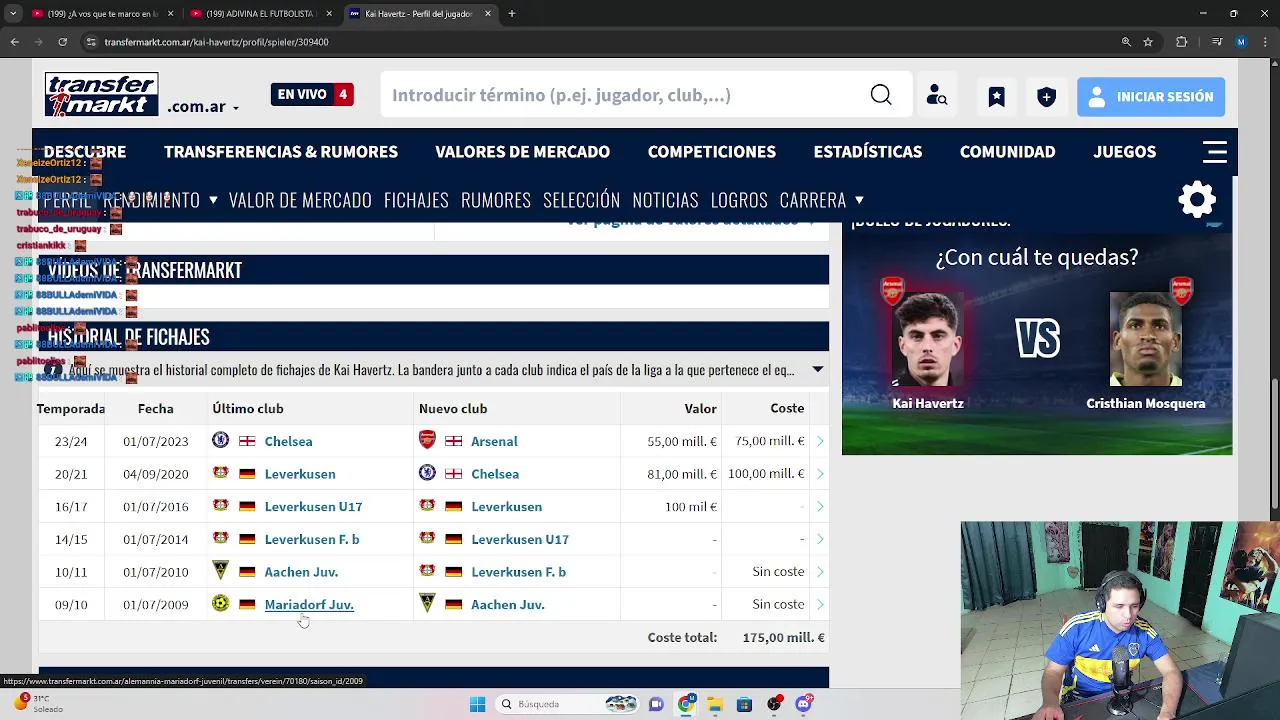Click the Chelsea crest in the 23/24 row
The width and height of the screenshot is (1280, 720).
coord(221,440)
